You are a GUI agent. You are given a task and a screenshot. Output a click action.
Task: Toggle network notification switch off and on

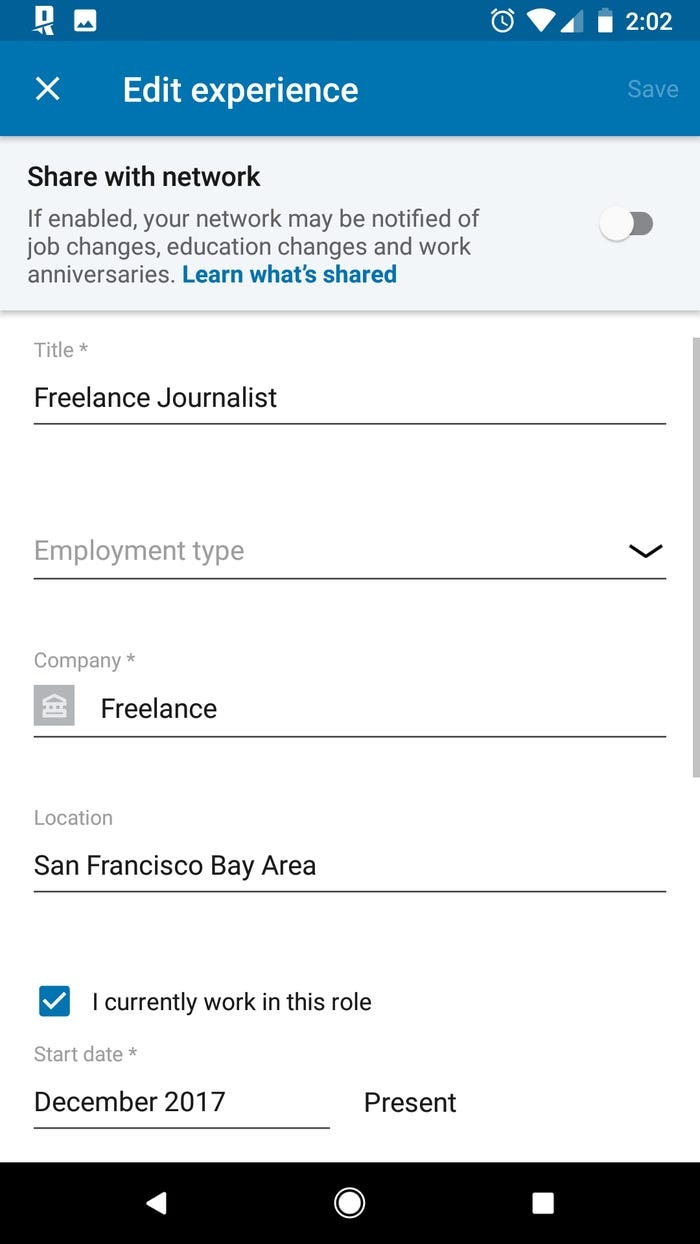pos(627,223)
